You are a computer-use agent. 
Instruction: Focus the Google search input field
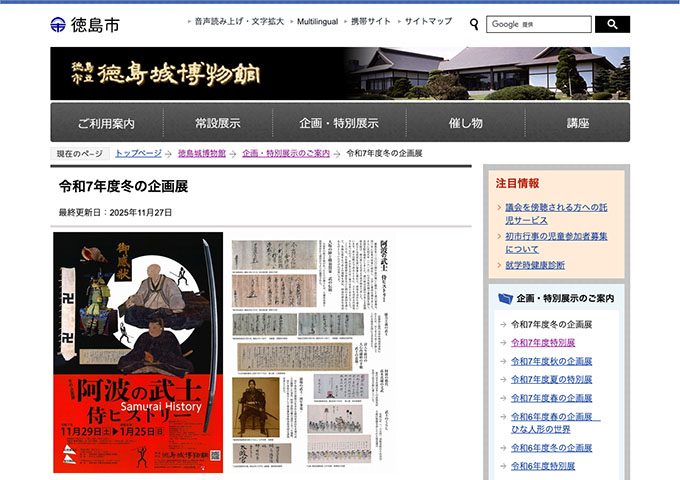(x=539, y=24)
